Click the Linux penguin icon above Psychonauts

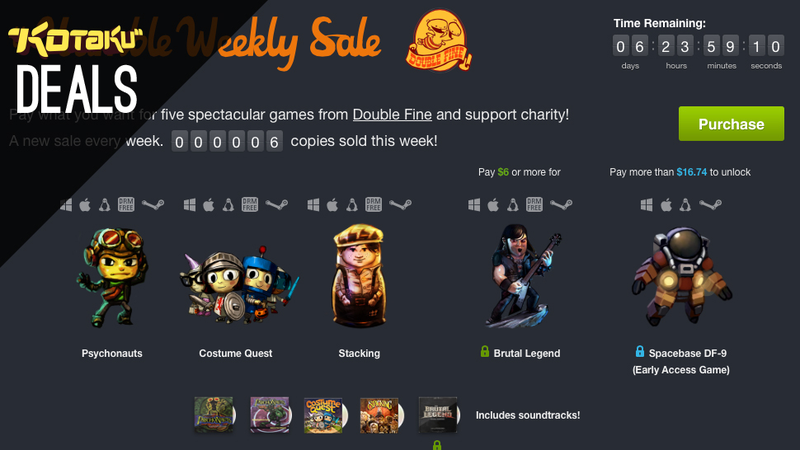pyautogui.click(x=104, y=205)
